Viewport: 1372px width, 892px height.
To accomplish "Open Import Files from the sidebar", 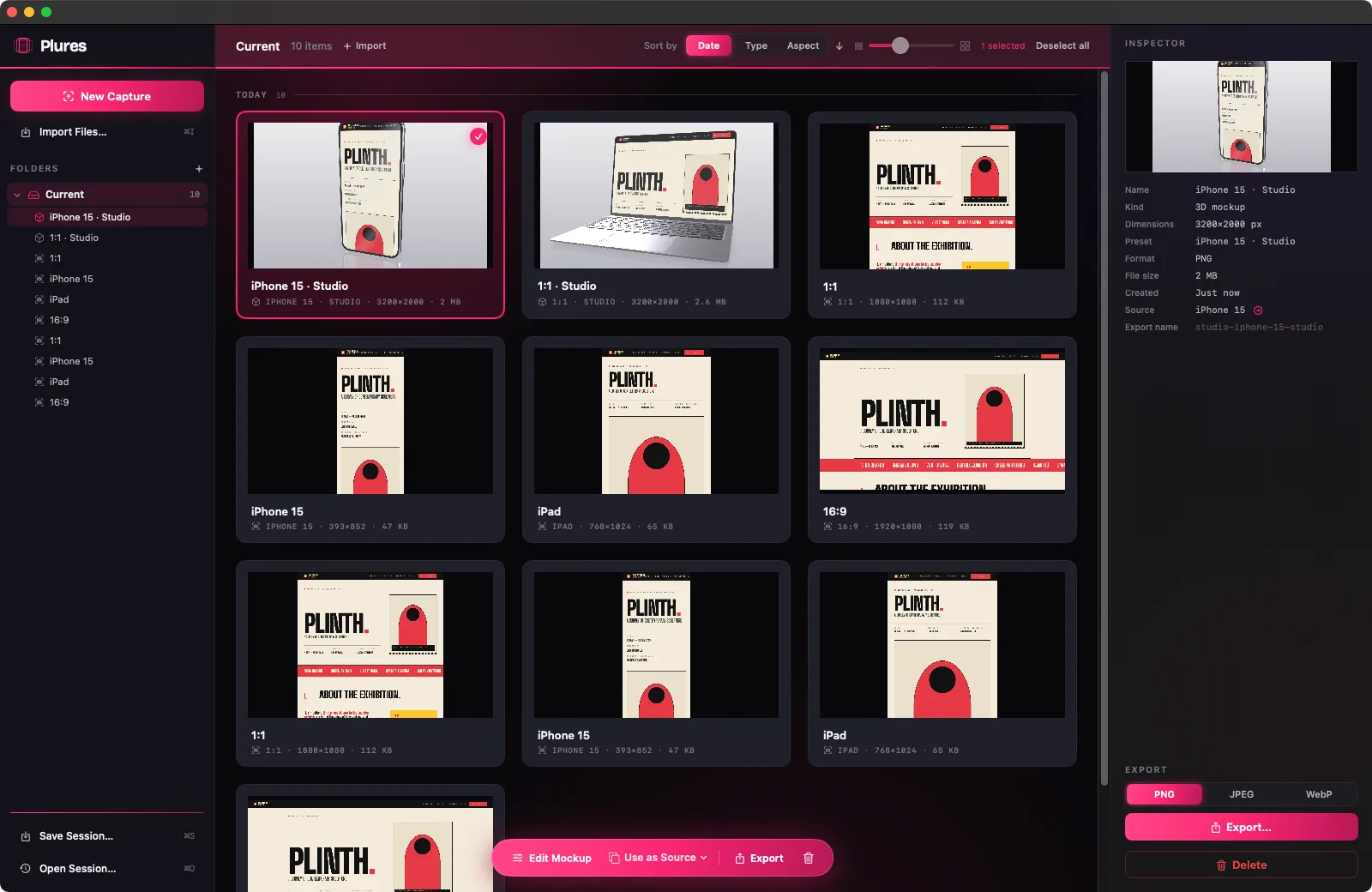I will (107, 132).
